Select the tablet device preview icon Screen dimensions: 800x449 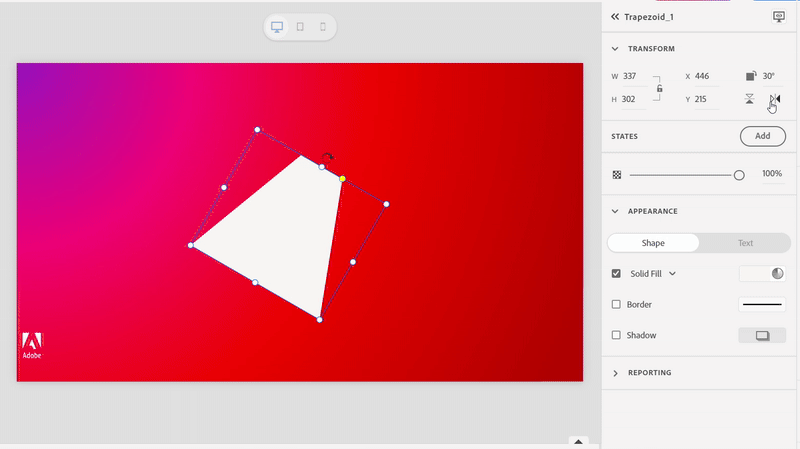click(x=300, y=27)
